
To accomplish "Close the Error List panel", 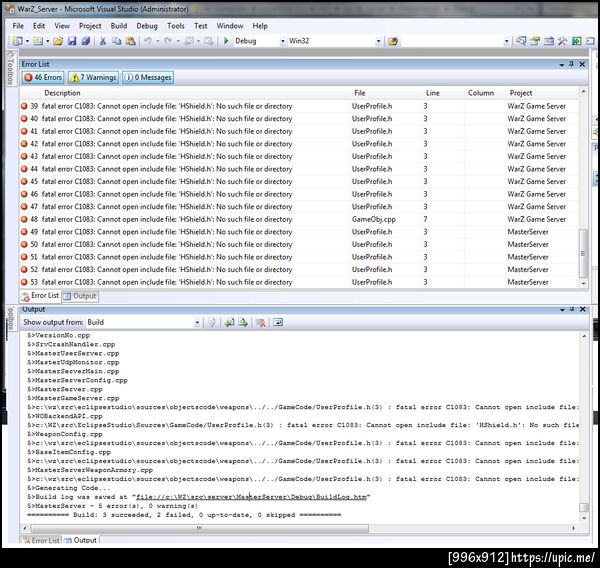I will click(x=582, y=64).
